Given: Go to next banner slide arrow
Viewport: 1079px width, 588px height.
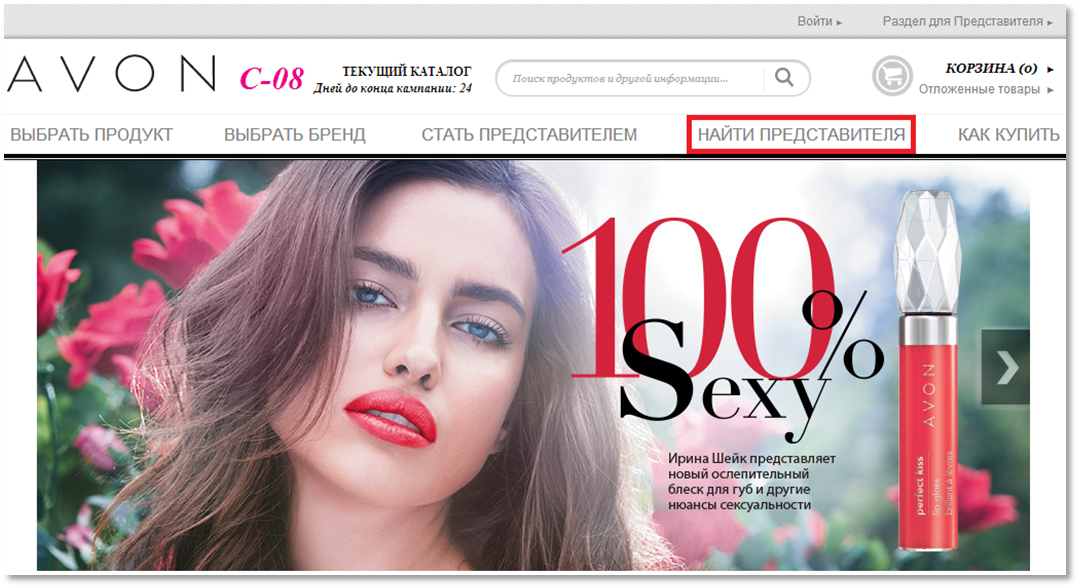Looking at the screenshot, I should click(x=1006, y=367).
